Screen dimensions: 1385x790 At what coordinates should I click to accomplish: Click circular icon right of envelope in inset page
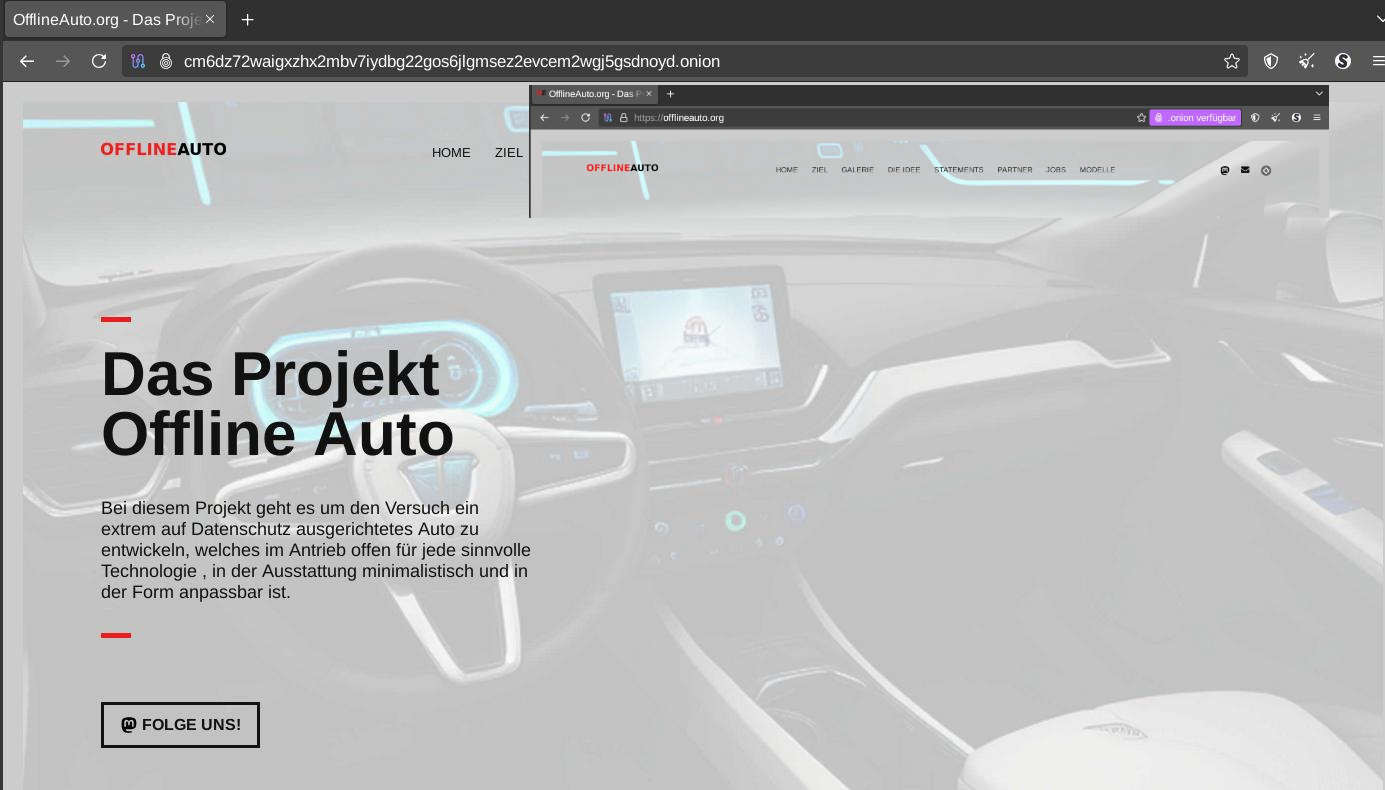coord(1266,171)
